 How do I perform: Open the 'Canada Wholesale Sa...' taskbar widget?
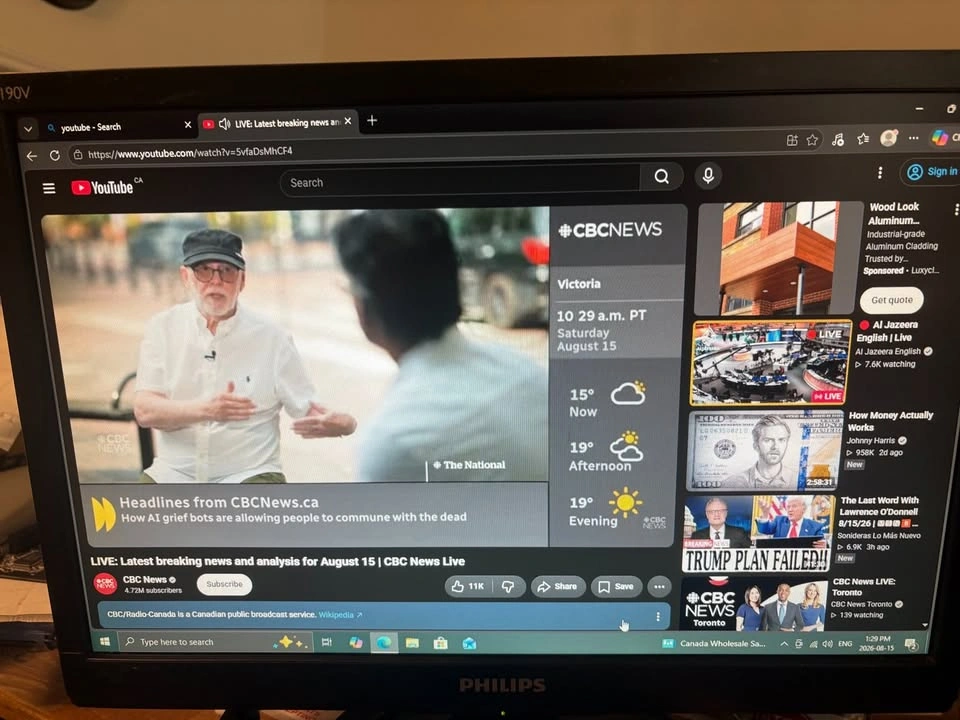(713, 643)
